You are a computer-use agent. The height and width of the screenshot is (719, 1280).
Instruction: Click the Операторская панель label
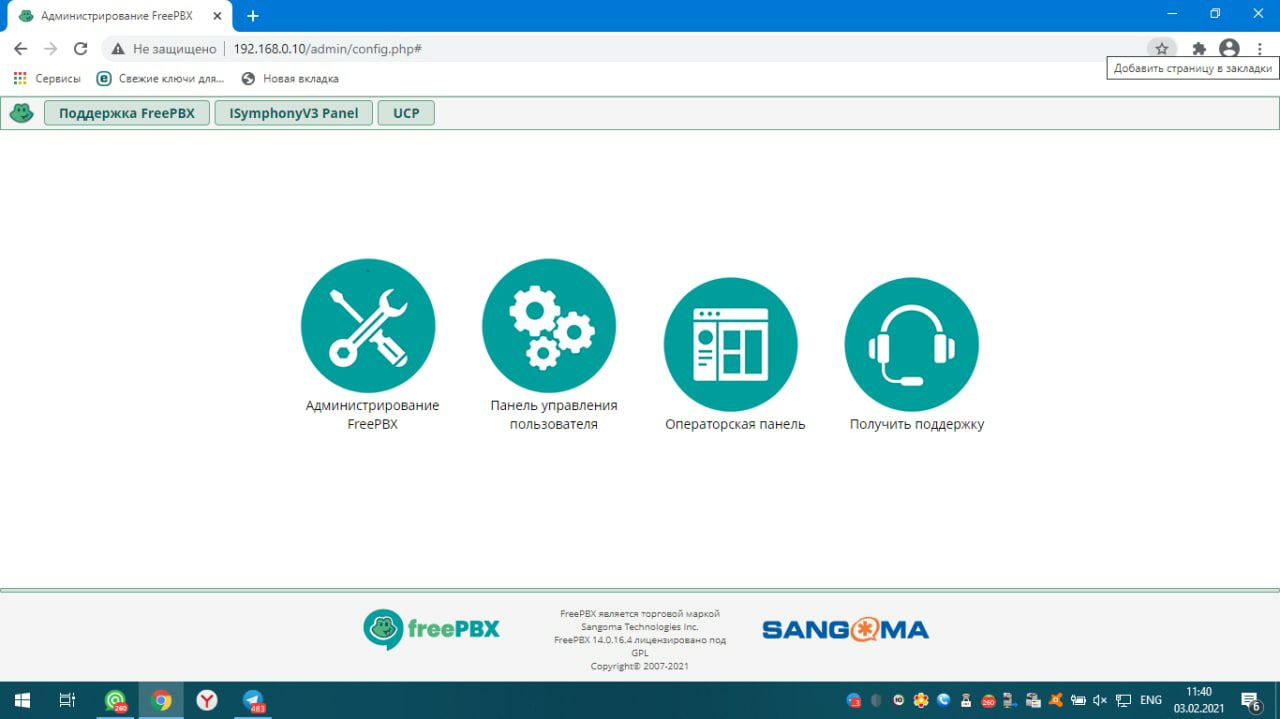tap(735, 424)
